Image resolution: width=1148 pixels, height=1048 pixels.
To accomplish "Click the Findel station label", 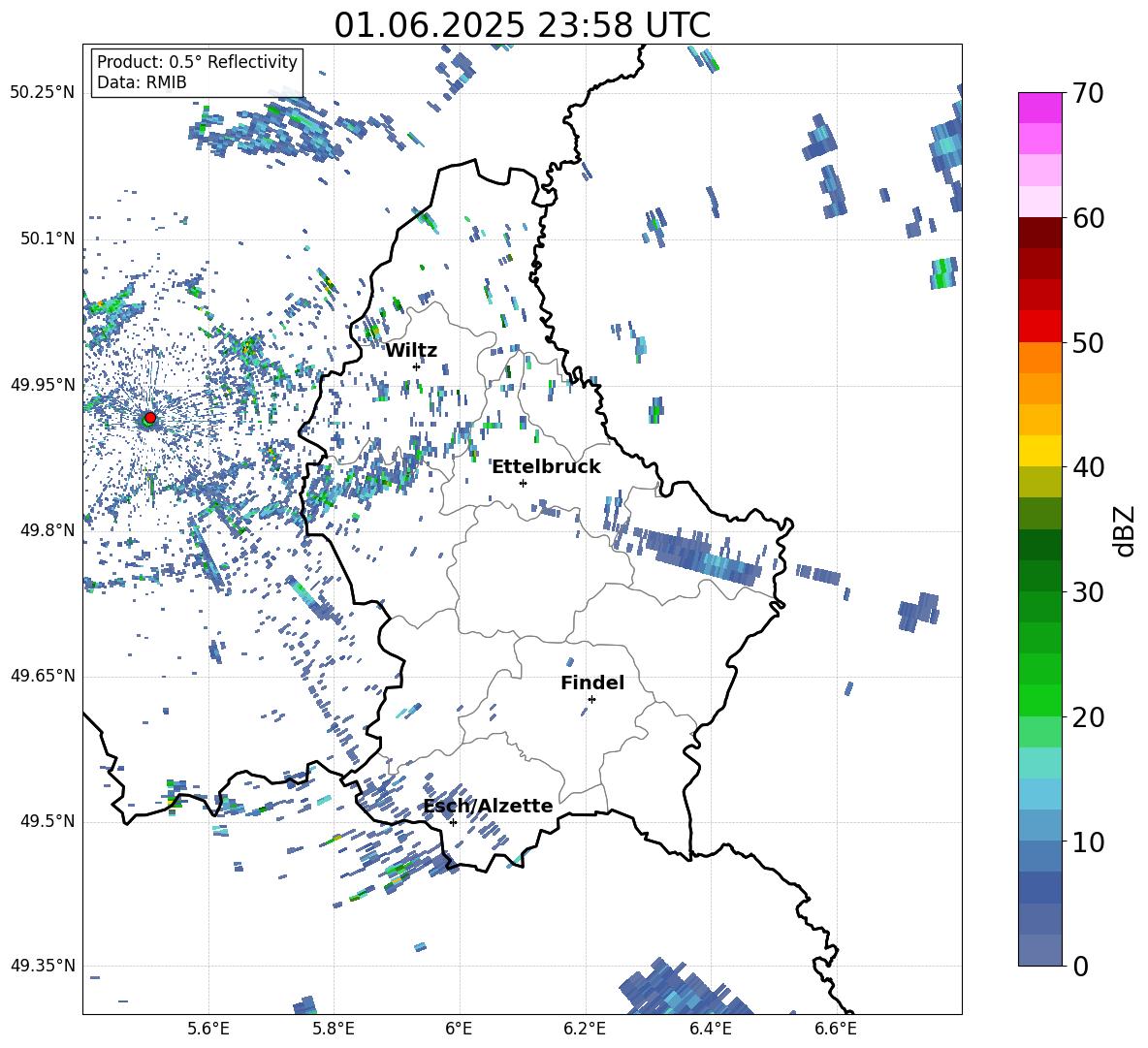I will [592, 683].
